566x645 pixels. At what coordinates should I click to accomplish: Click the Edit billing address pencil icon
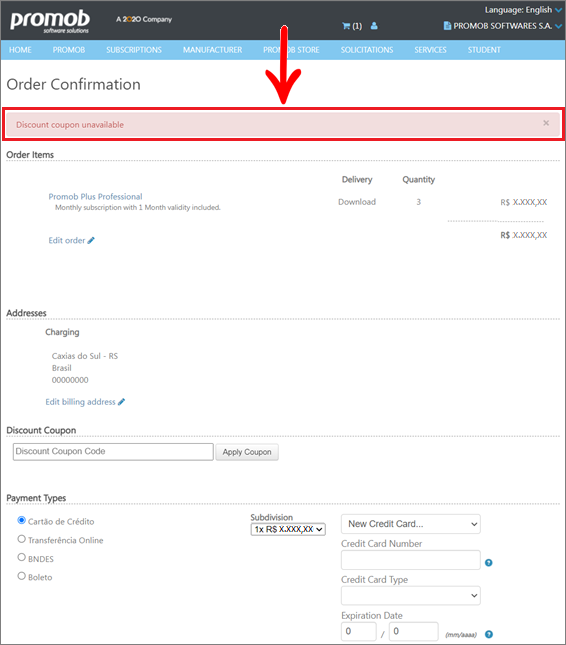click(121, 402)
